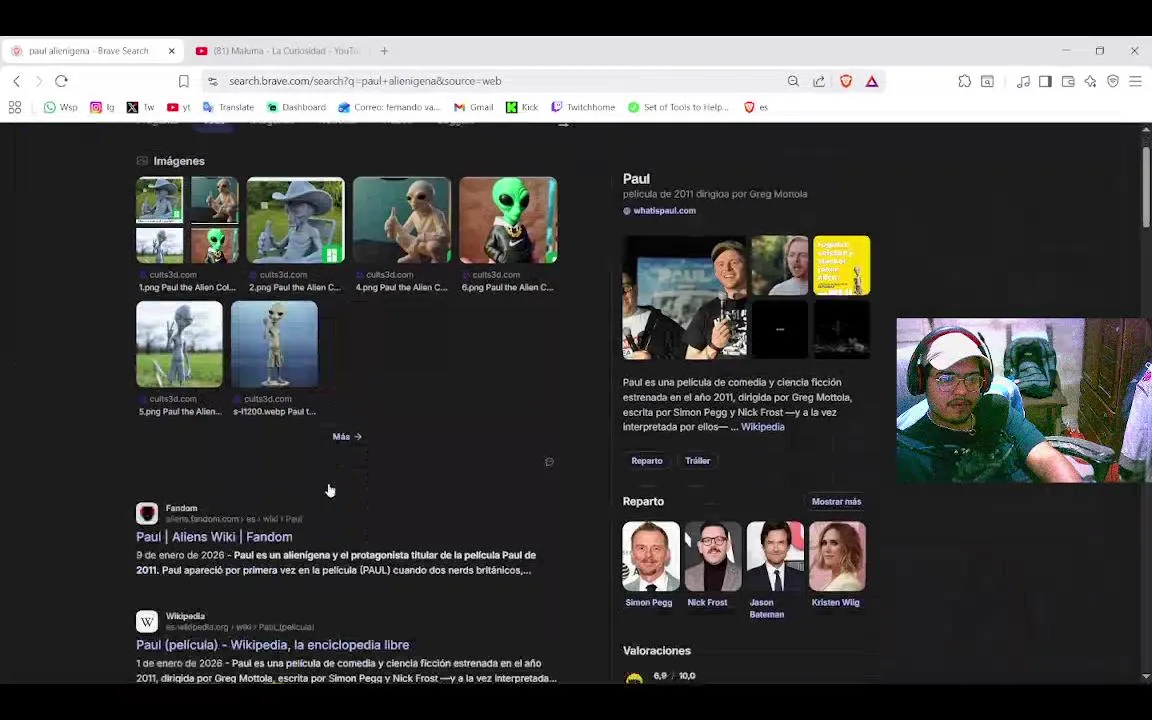Open the Twitchhome bookmark
This screenshot has height=720, width=1152.
coord(583,107)
